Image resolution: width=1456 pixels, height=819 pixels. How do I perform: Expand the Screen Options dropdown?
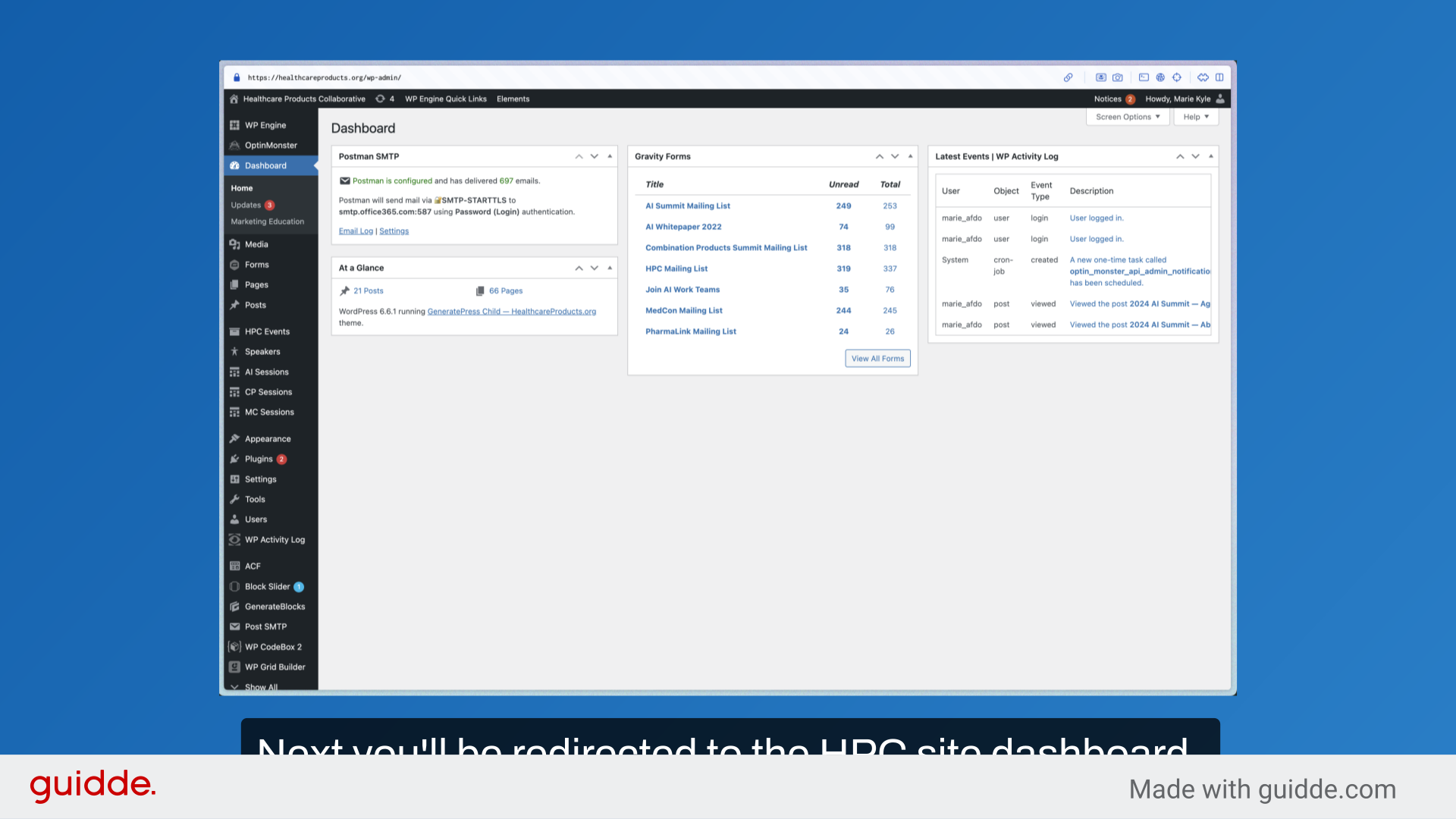pyautogui.click(x=1127, y=116)
